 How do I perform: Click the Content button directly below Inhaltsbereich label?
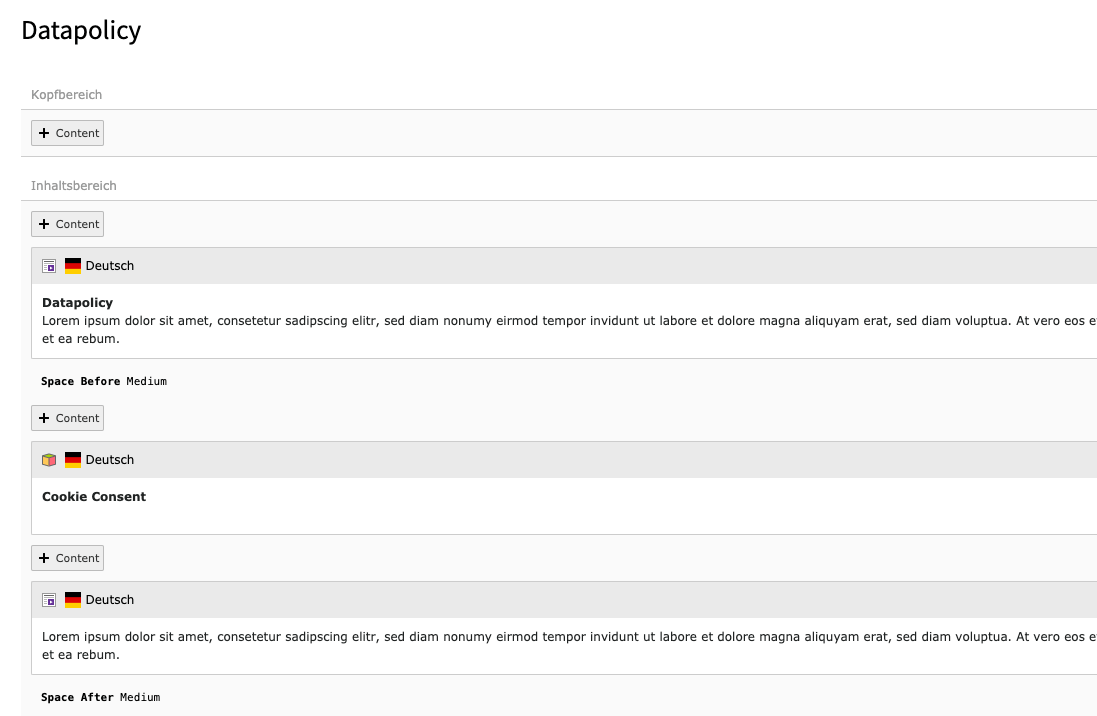pos(67,224)
